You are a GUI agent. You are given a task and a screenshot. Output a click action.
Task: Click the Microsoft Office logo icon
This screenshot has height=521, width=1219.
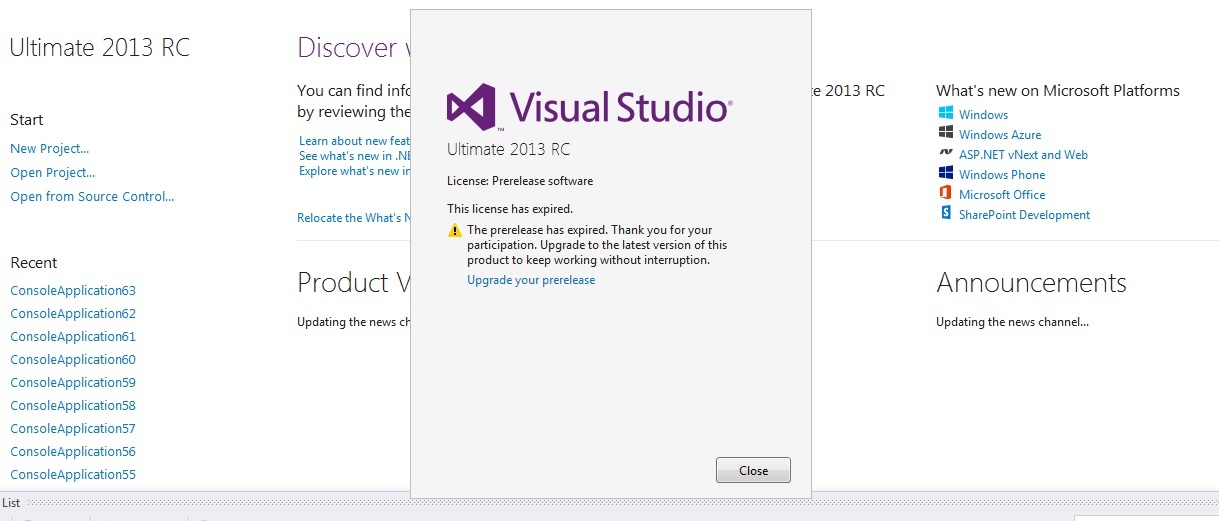[x=945, y=193]
